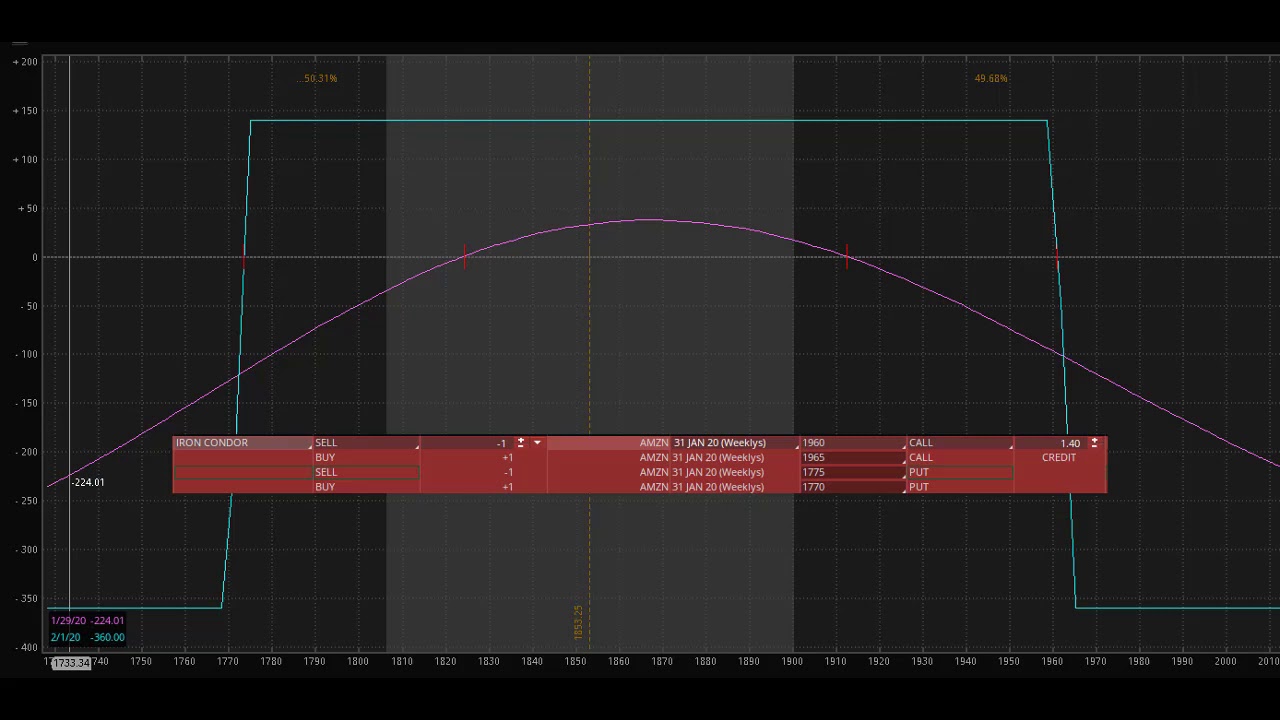
Task: Open the 1960 strike dropdown
Action: point(852,443)
